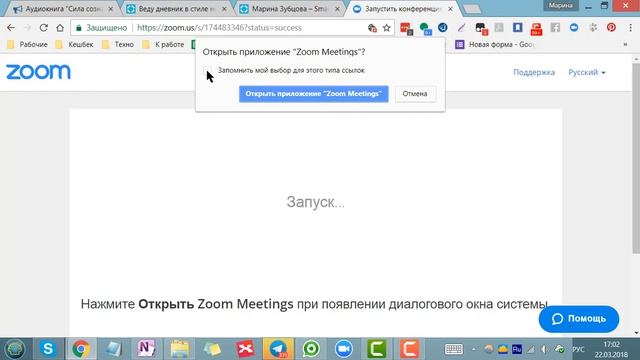Open green WhatsApp-style icon in taskbar
640x360 pixels.
(x=311, y=349)
